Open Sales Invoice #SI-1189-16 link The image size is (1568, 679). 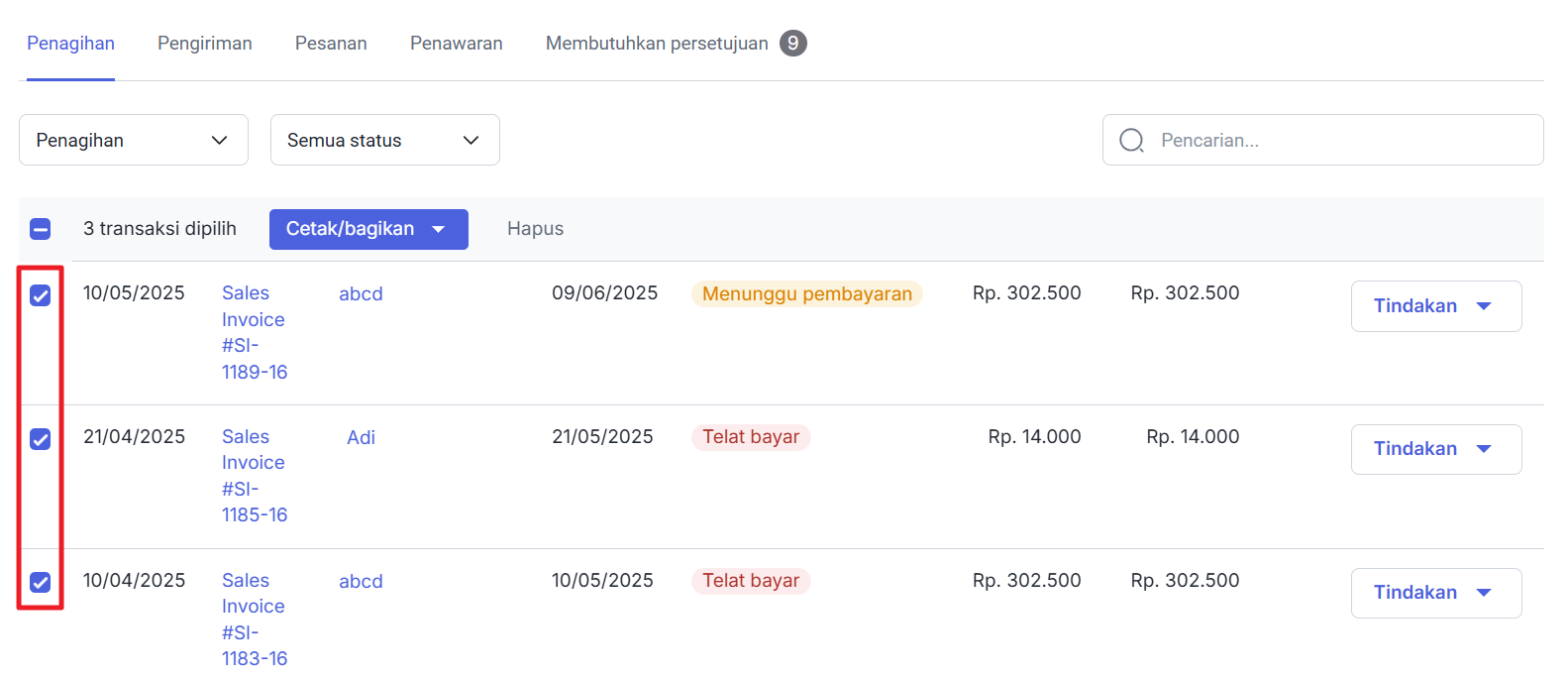point(254,332)
